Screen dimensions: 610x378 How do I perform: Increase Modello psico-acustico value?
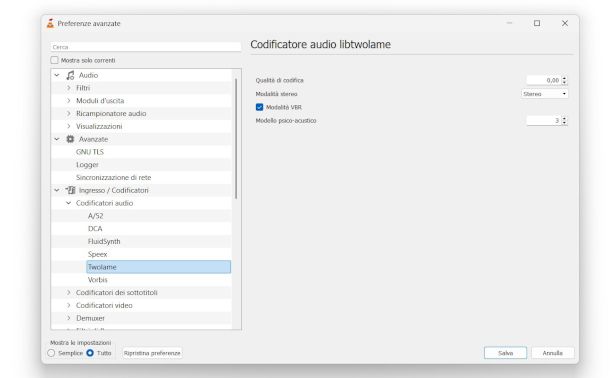pyautogui.click(x=564, y=118)
